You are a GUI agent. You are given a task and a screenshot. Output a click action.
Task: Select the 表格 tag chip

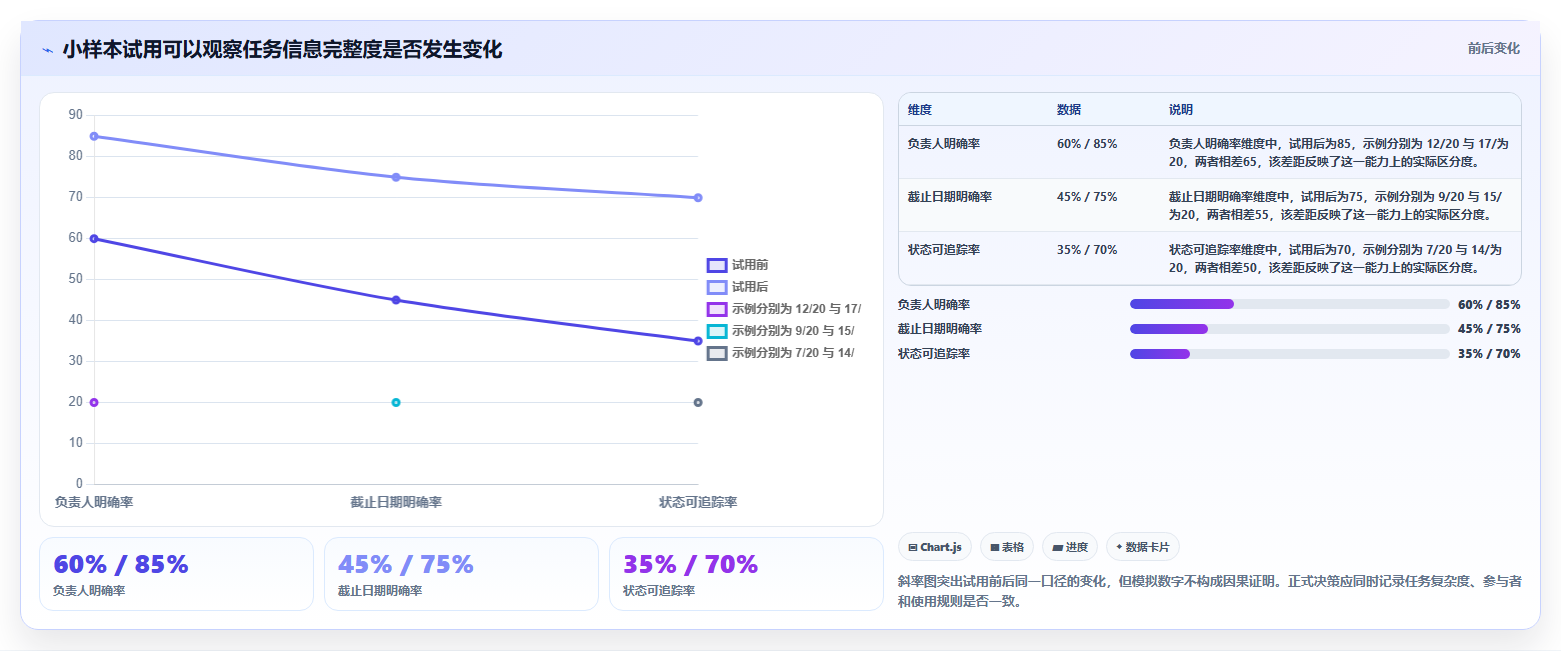(1007, 547)
